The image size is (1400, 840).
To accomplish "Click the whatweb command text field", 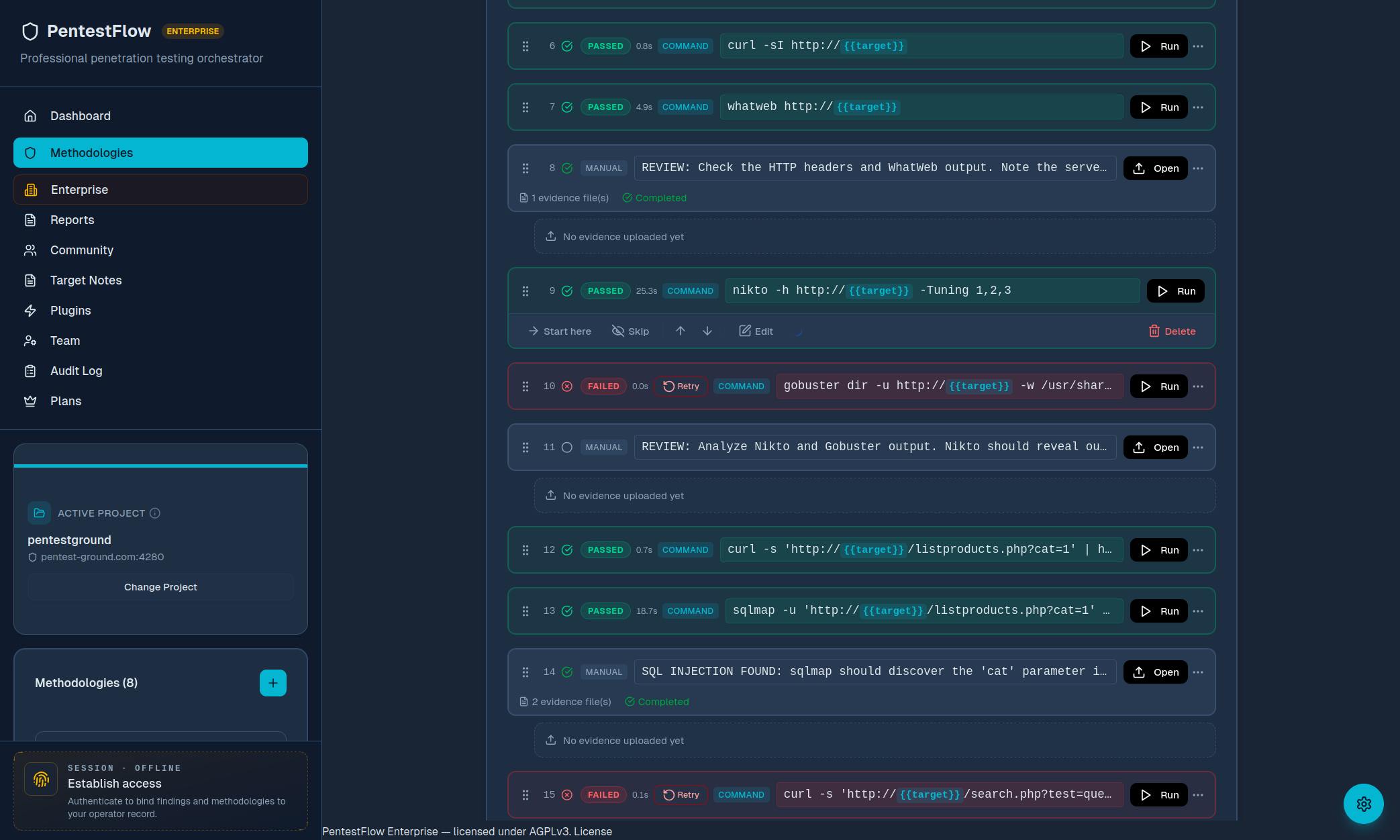I will (921, 107).
